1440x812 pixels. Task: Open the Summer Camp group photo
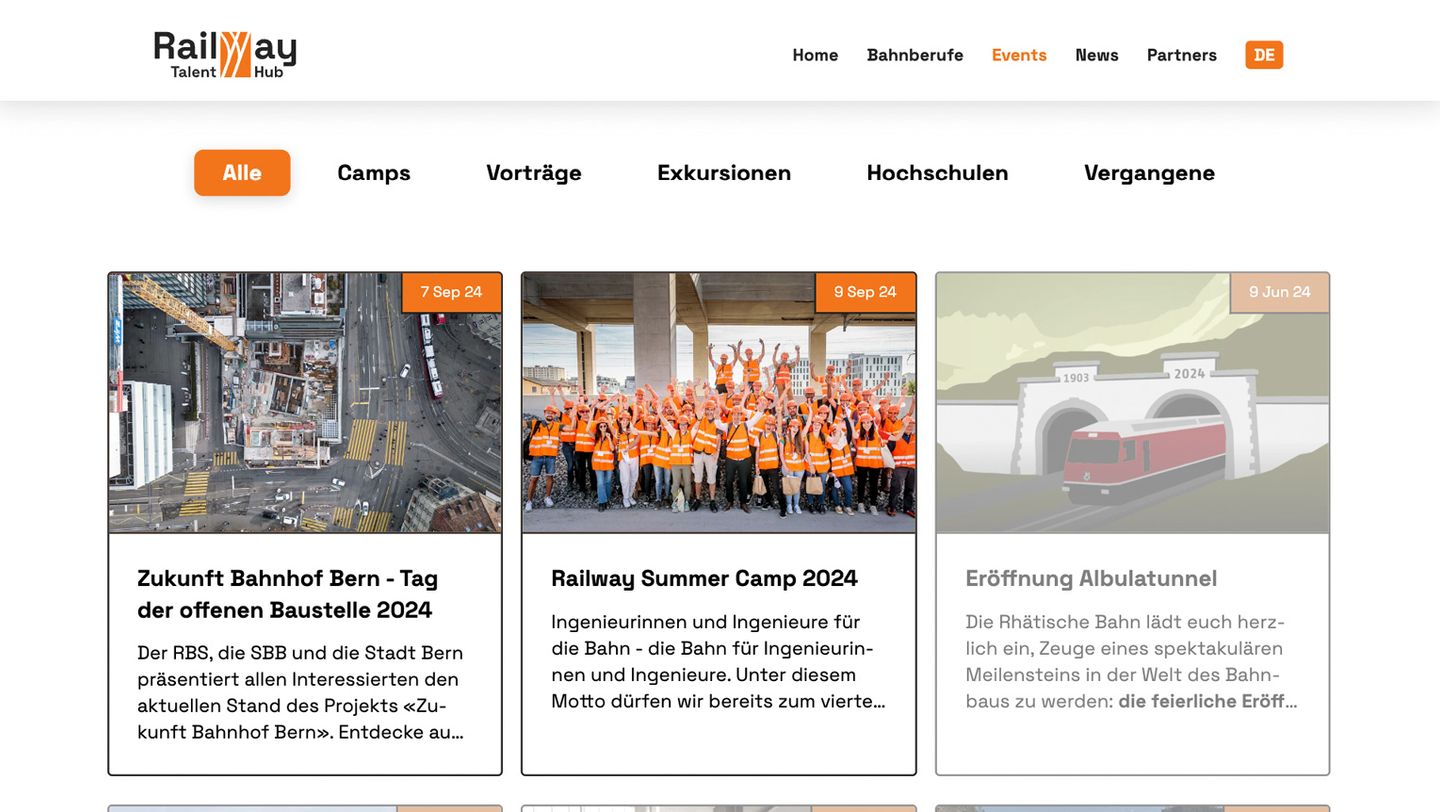[x=719, y=403]
